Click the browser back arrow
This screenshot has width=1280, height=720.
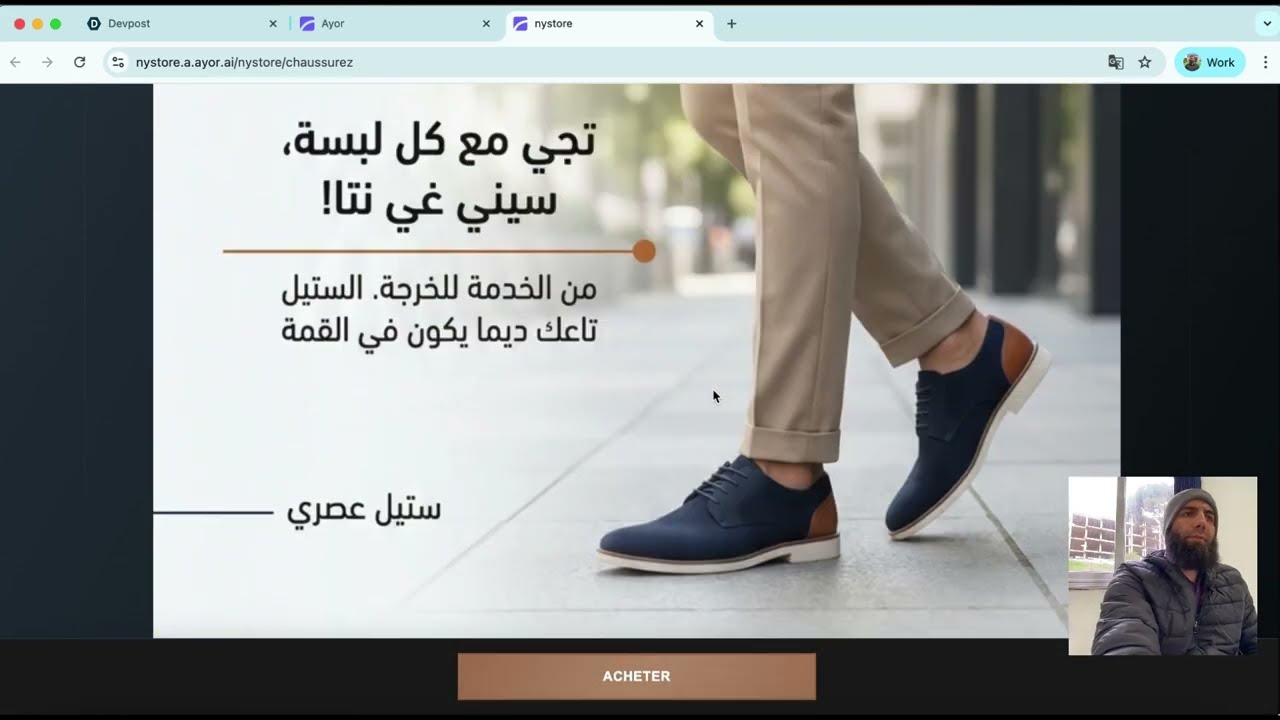point(15,62)
